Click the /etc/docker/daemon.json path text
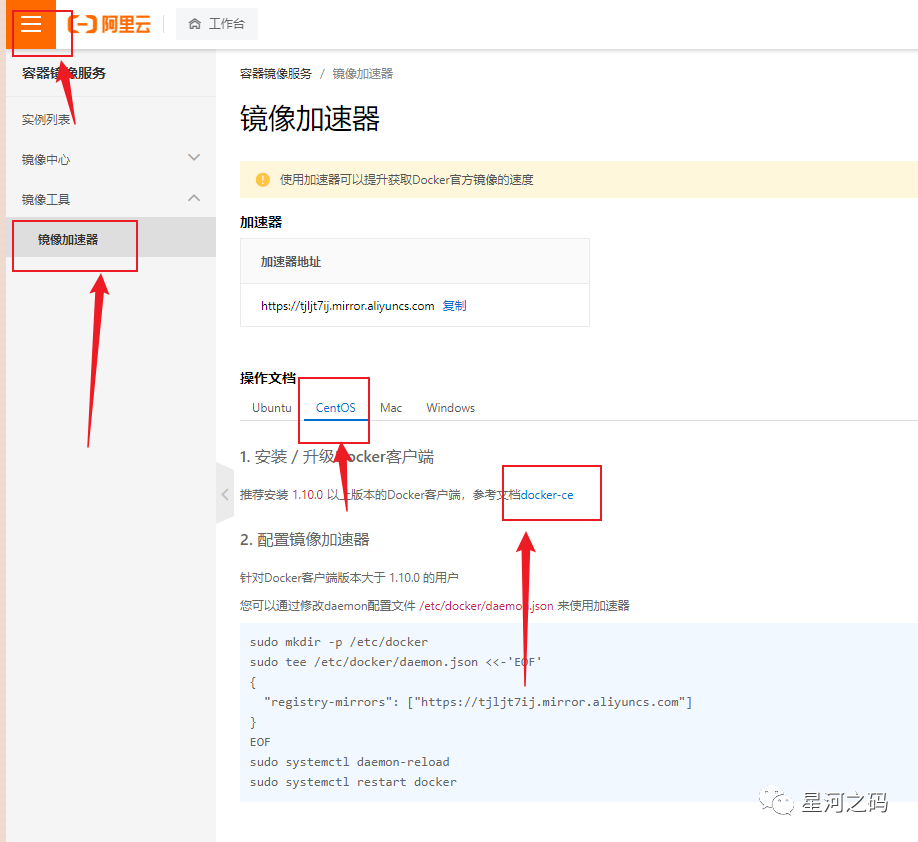 (x=486, y=605)
